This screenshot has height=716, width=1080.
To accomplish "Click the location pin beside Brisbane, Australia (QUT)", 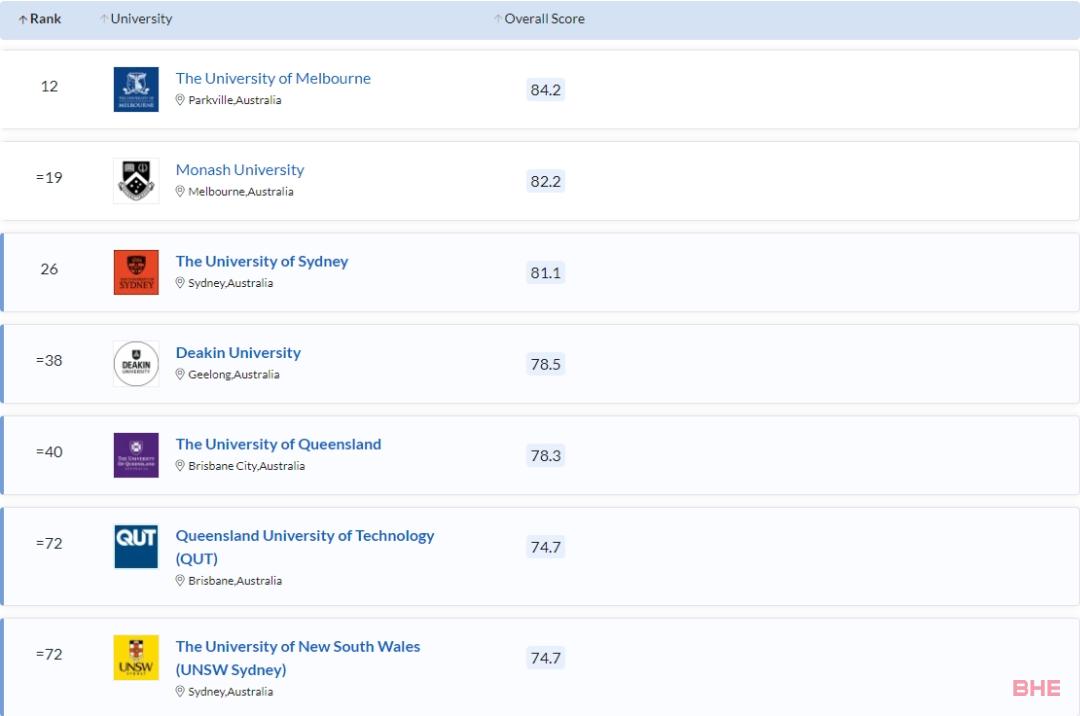I will point(180,581).
